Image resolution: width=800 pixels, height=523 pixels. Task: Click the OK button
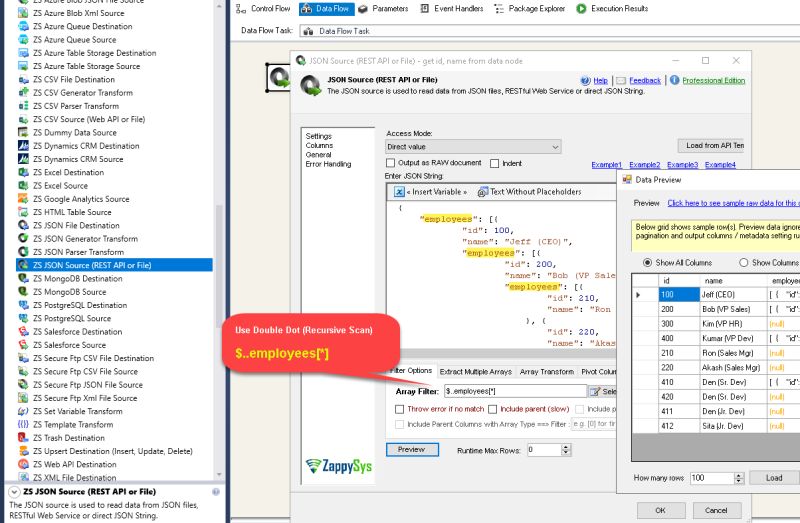tap(661, 510)
